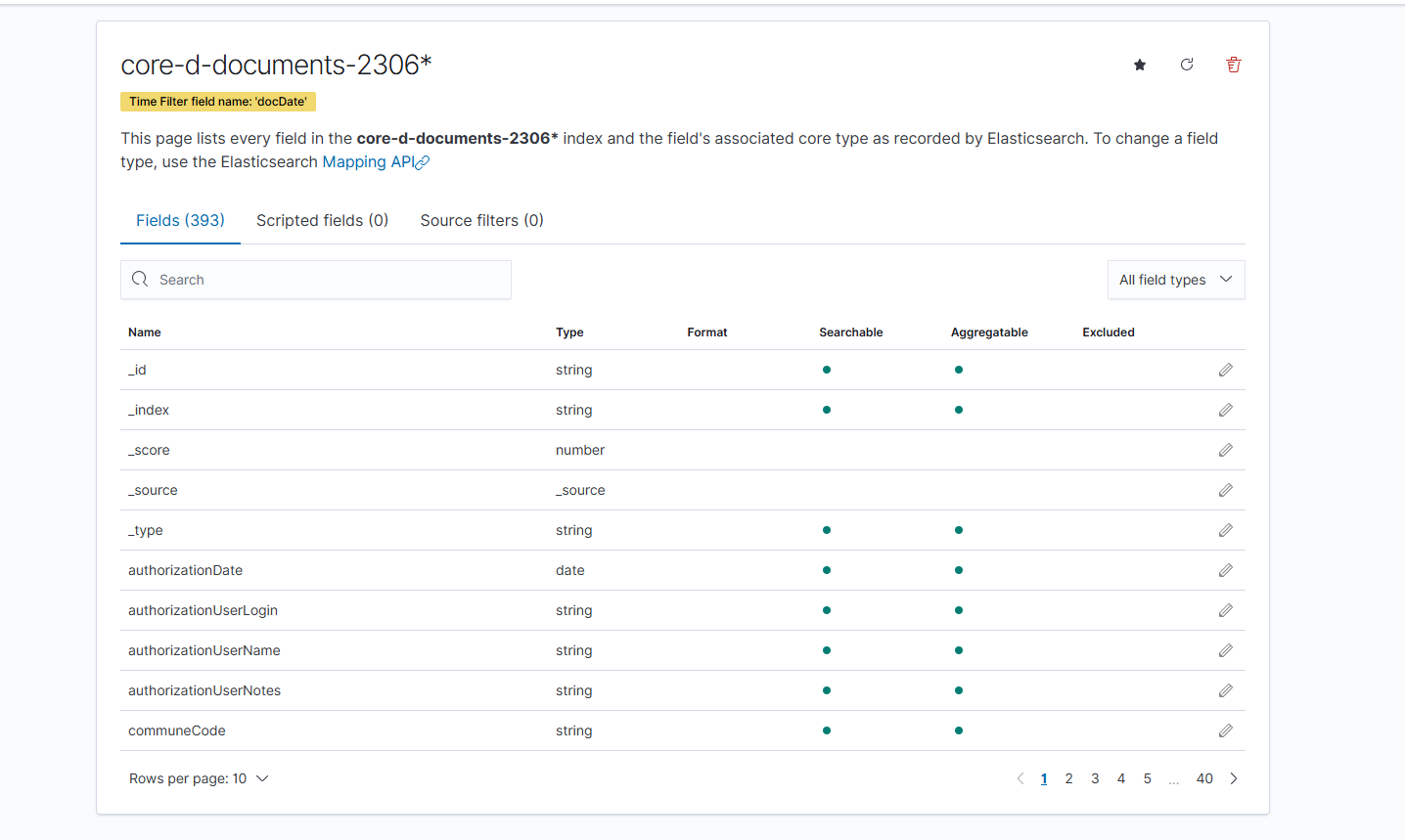Expand Rows per page selector
Viewport: 1405px width, 840px height.
tap(199, 778)
